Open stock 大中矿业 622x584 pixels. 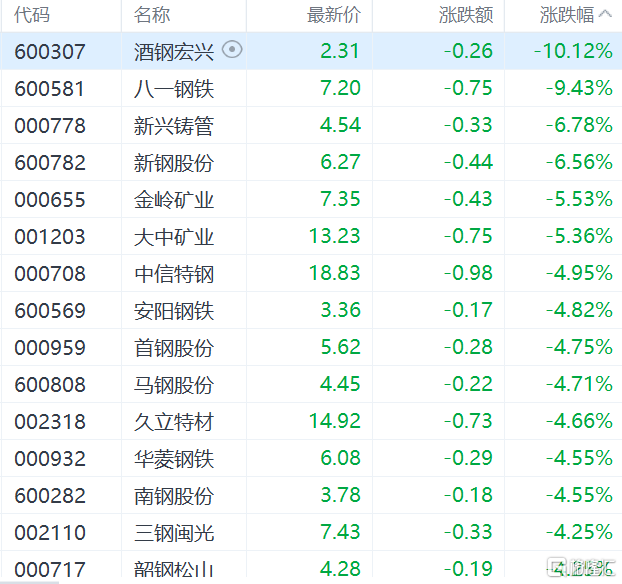[174, 237]
